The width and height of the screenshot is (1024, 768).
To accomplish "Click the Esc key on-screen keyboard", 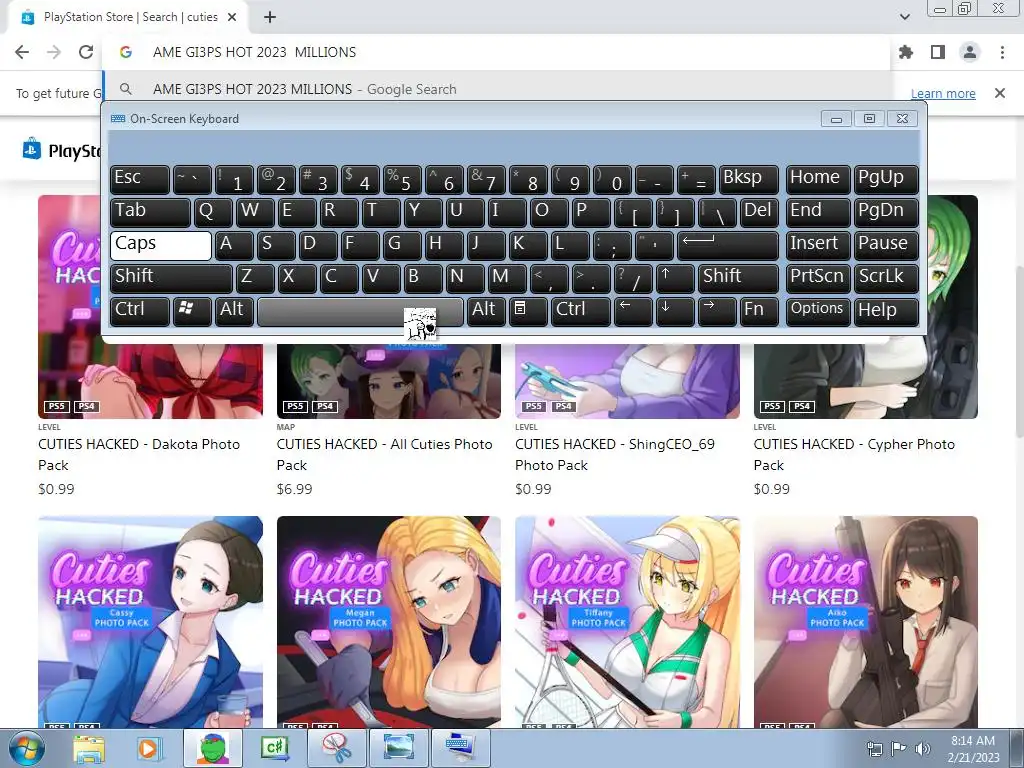I will 140,179.
